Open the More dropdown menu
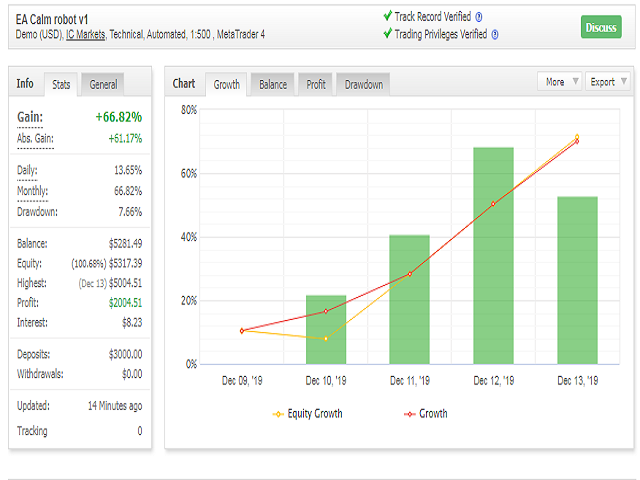This screenshot has width=640, height=480. pos(560,82)
